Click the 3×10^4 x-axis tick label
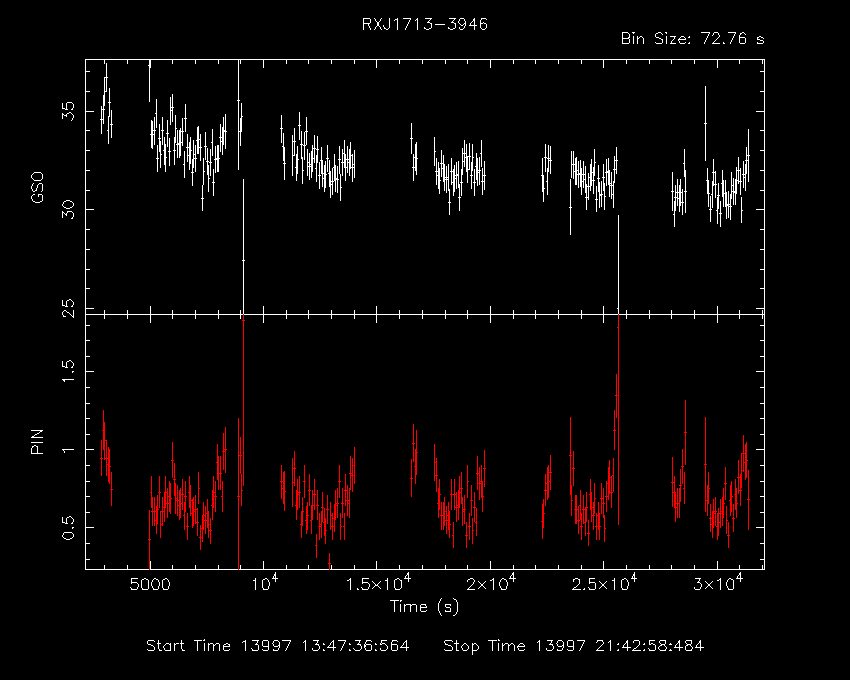 coord(718,583)
